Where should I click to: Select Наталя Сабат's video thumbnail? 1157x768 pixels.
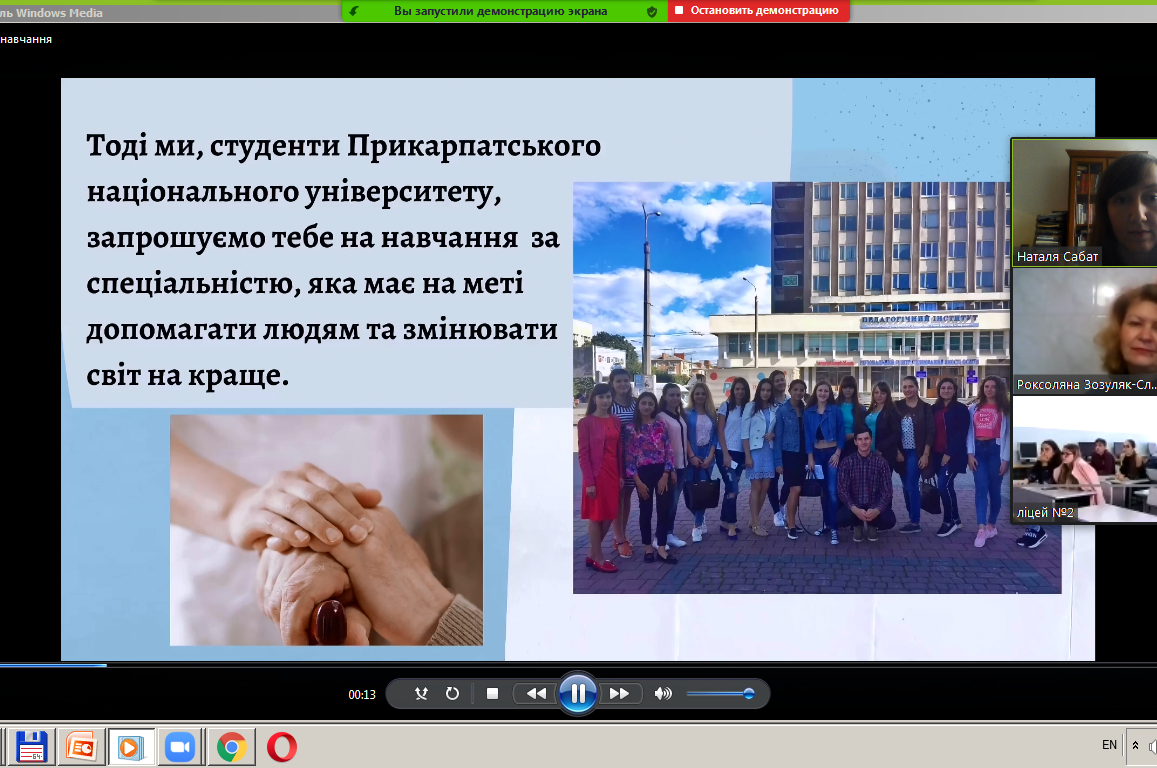coord(1084,202)
